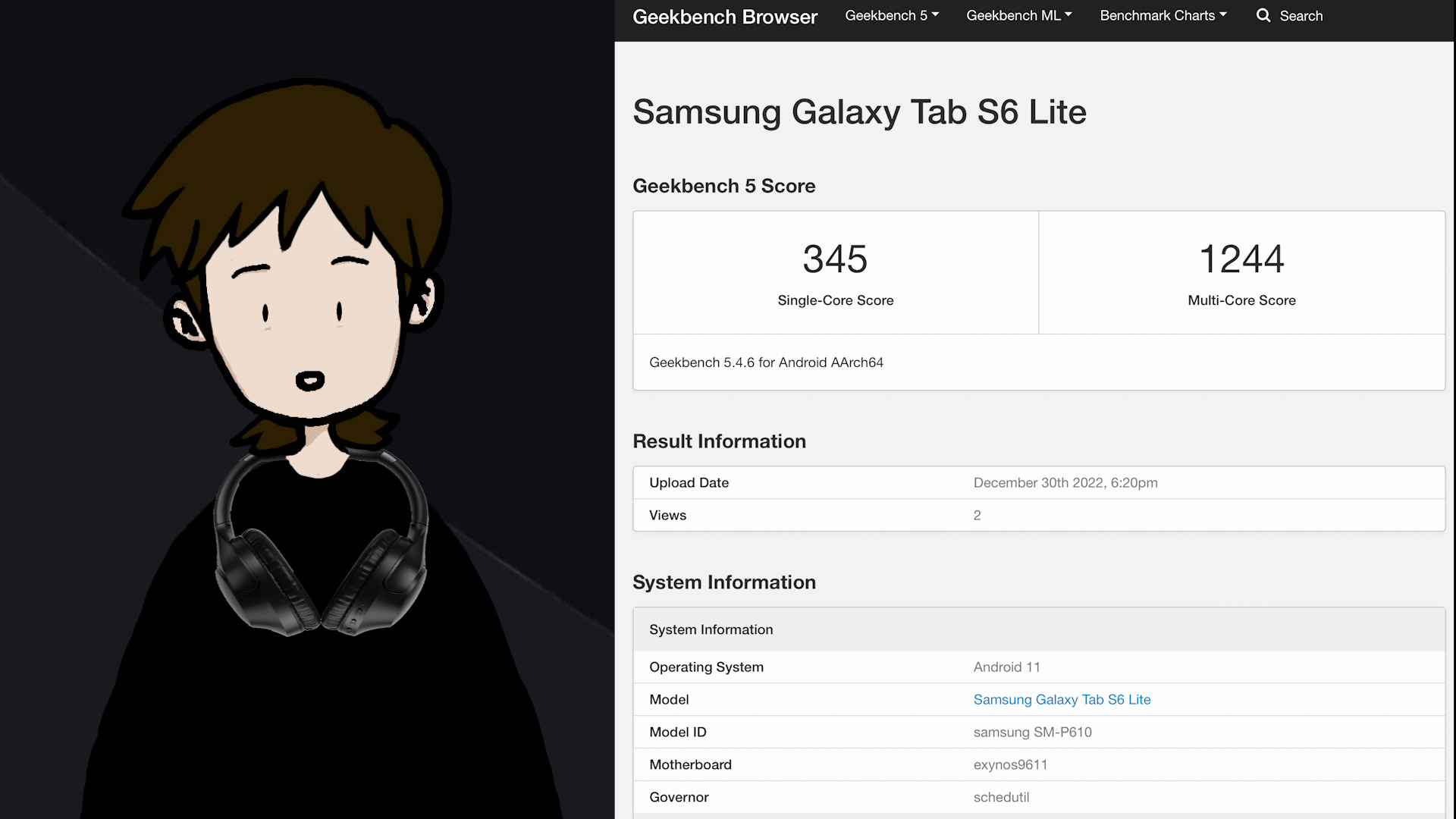Click the Model ID samsung SM-P610 value
The height and width of the screenshot is (819, 1456).
[1032, 732]
